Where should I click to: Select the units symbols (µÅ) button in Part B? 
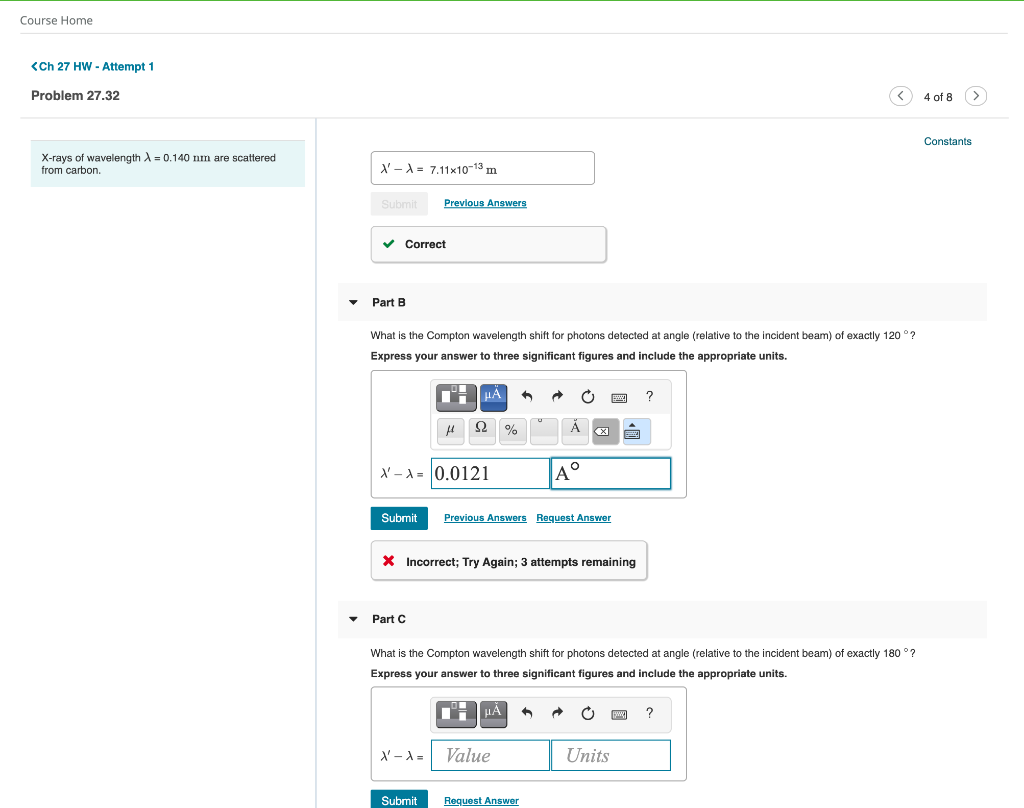click(493, 396)
